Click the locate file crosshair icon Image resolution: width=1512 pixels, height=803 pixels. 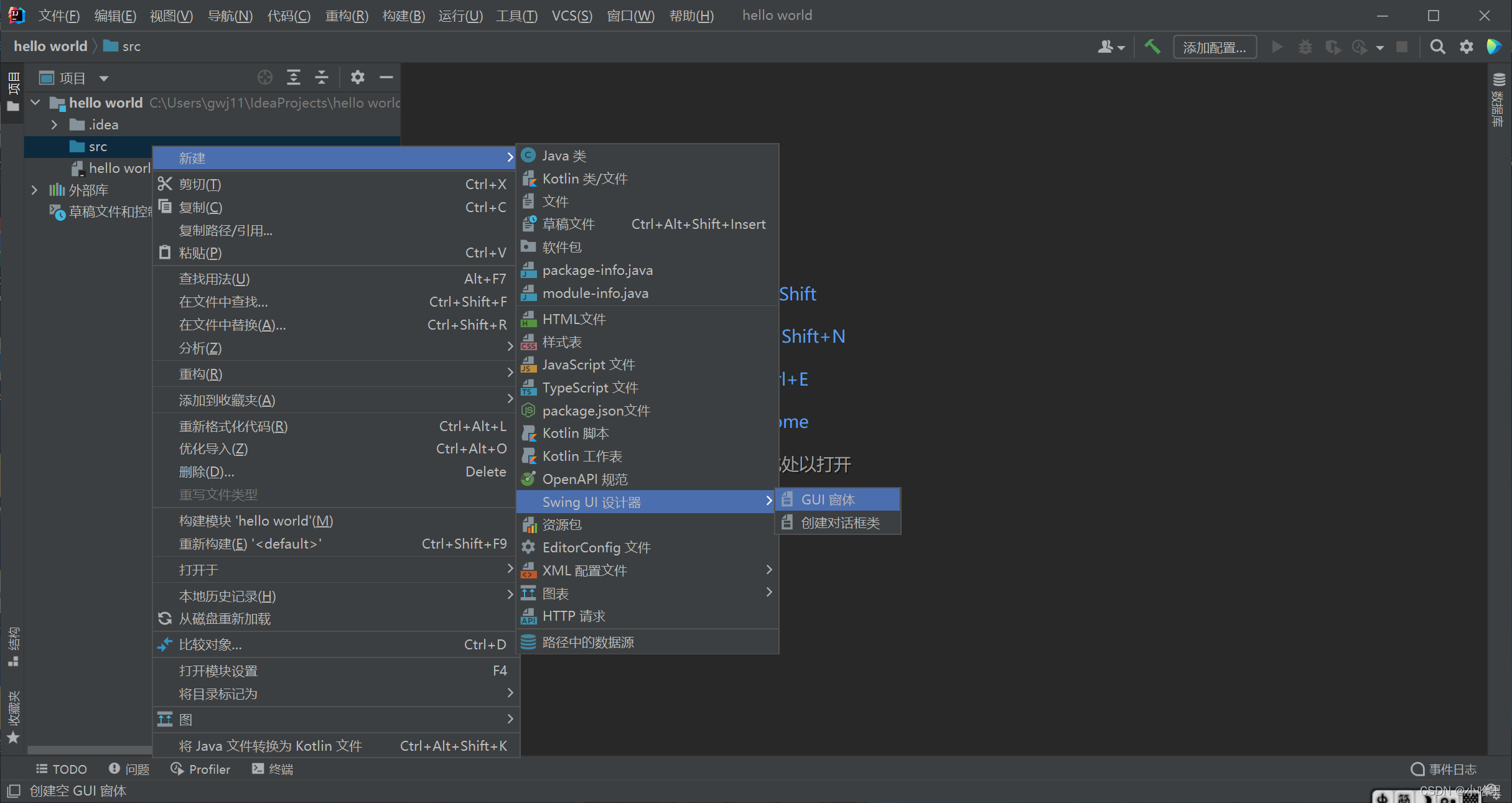pyautogui.click(x=265, y=78)
